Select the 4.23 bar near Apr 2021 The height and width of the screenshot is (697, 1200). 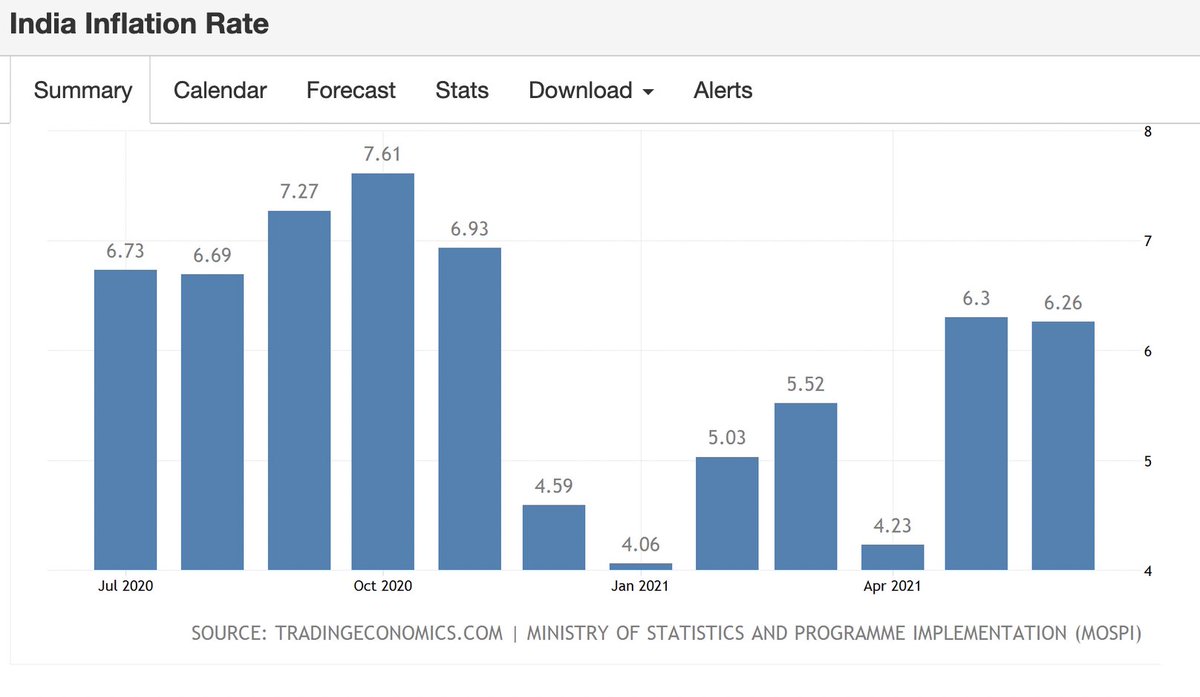891,556
